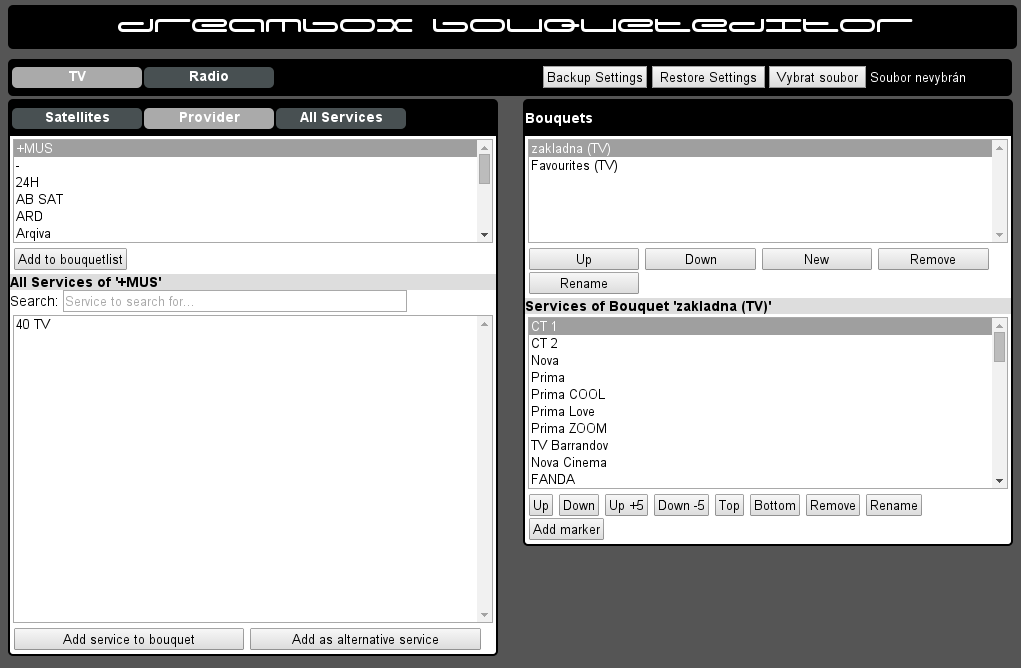Click Backup Settings button

594,77
